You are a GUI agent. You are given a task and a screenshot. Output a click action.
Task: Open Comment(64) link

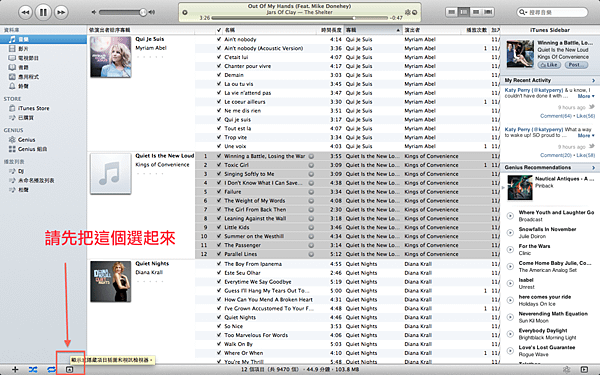click(556, 116)
